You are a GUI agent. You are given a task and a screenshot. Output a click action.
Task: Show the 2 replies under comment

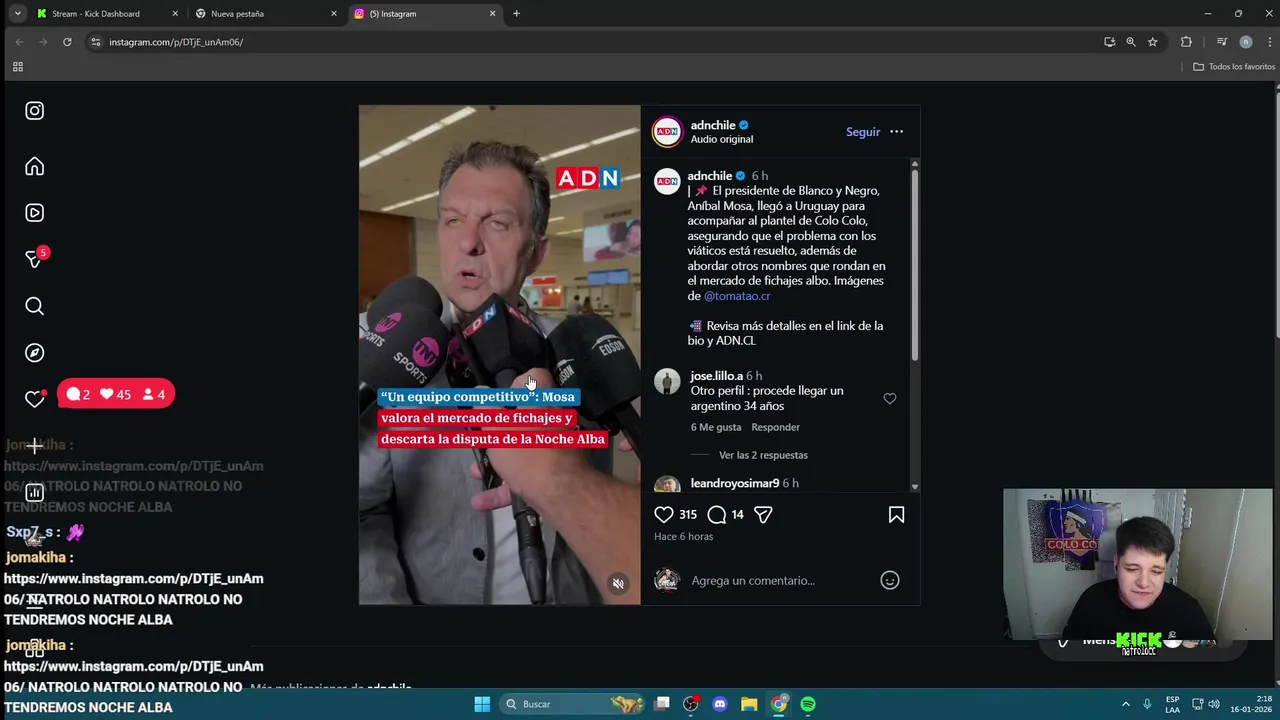(x=763, y=455)
